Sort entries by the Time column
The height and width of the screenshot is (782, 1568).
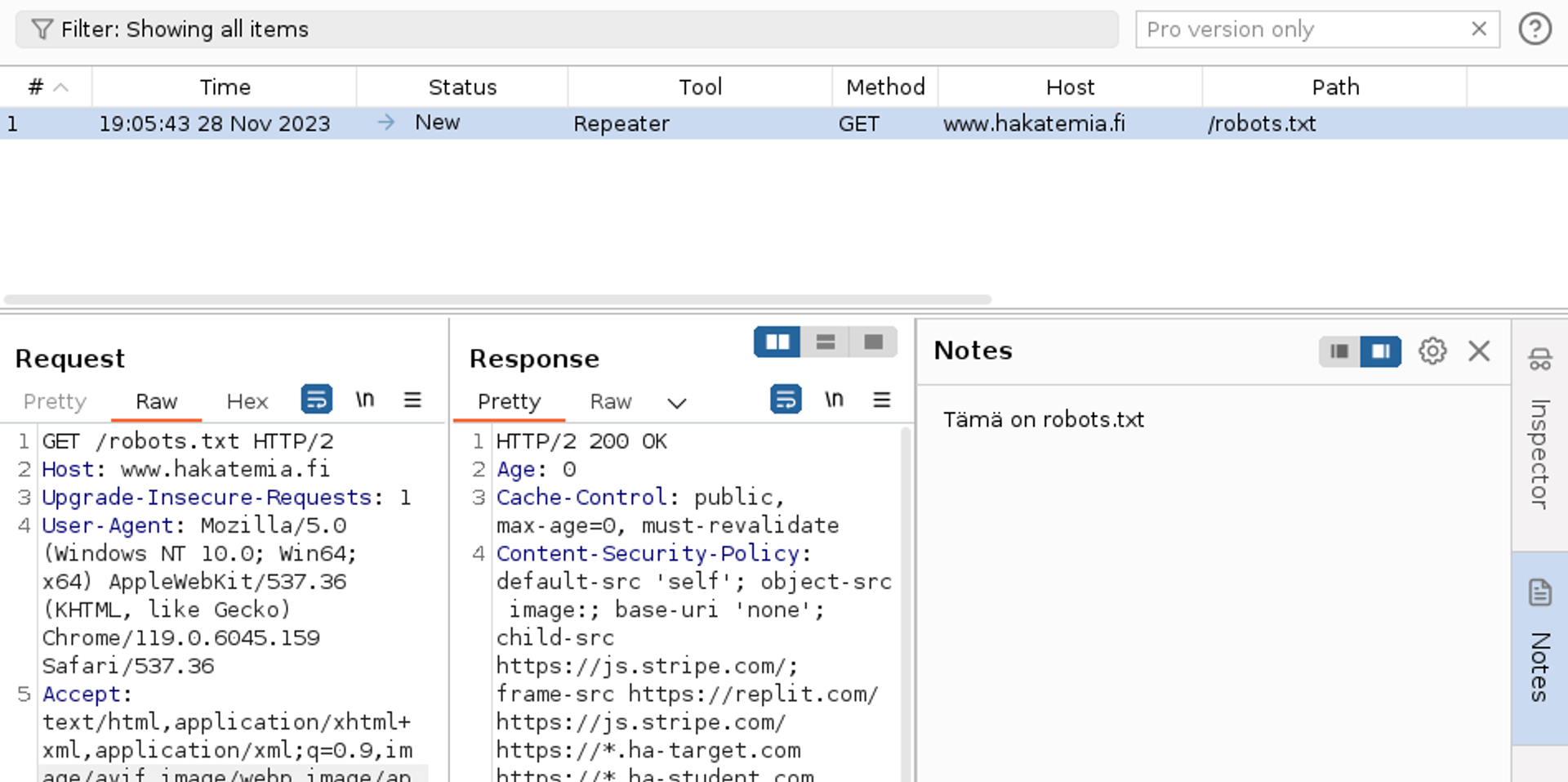pos(225,87)
